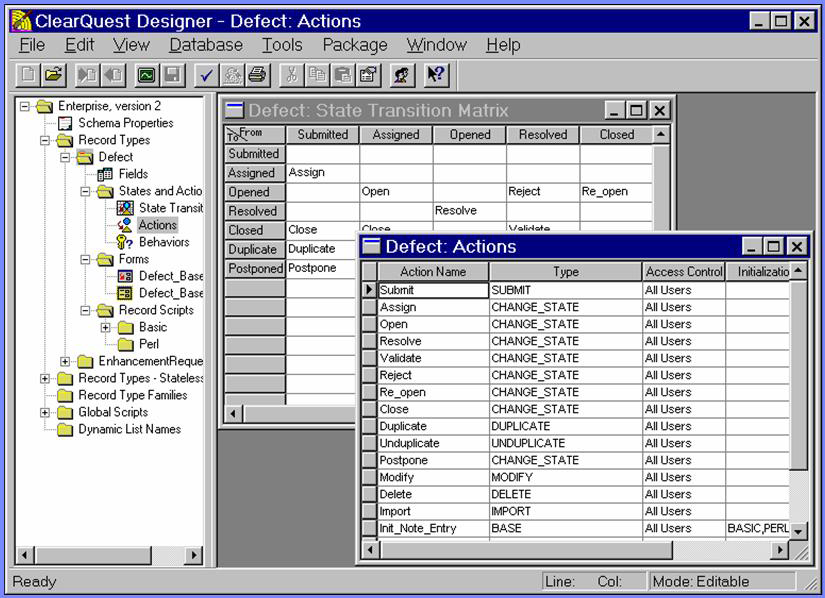Open the Edit menu
The height and width of the screenshot is (598, 825).
point(79,45)
